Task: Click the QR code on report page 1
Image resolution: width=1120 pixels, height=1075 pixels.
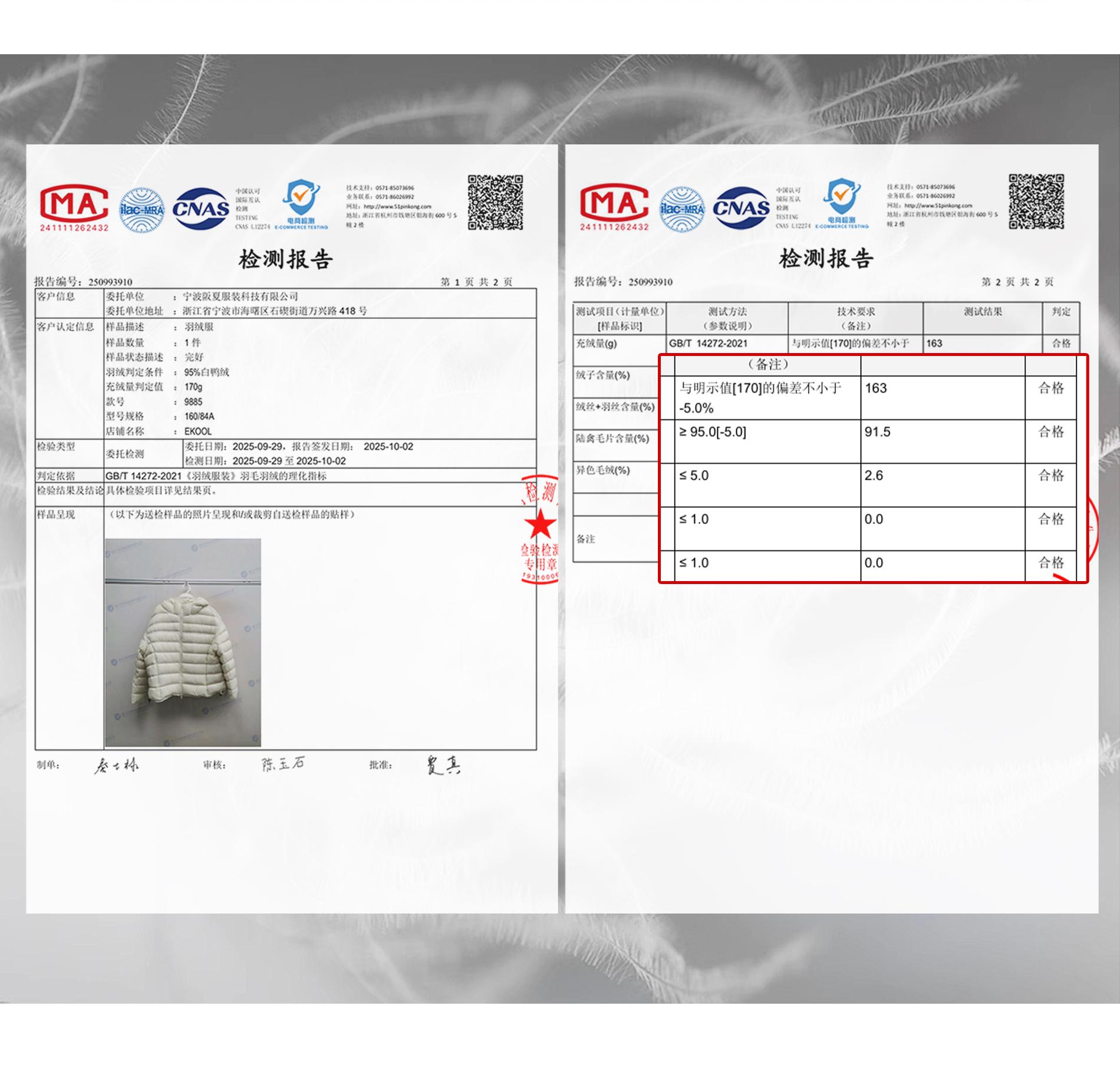Action: [496, 202]
